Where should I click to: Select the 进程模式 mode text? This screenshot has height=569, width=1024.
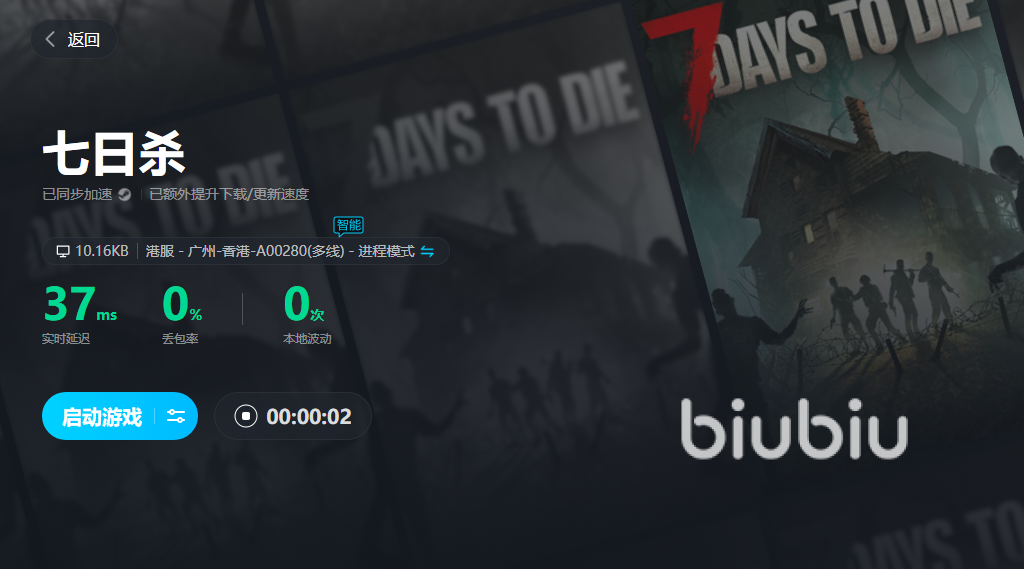point(386,252)
